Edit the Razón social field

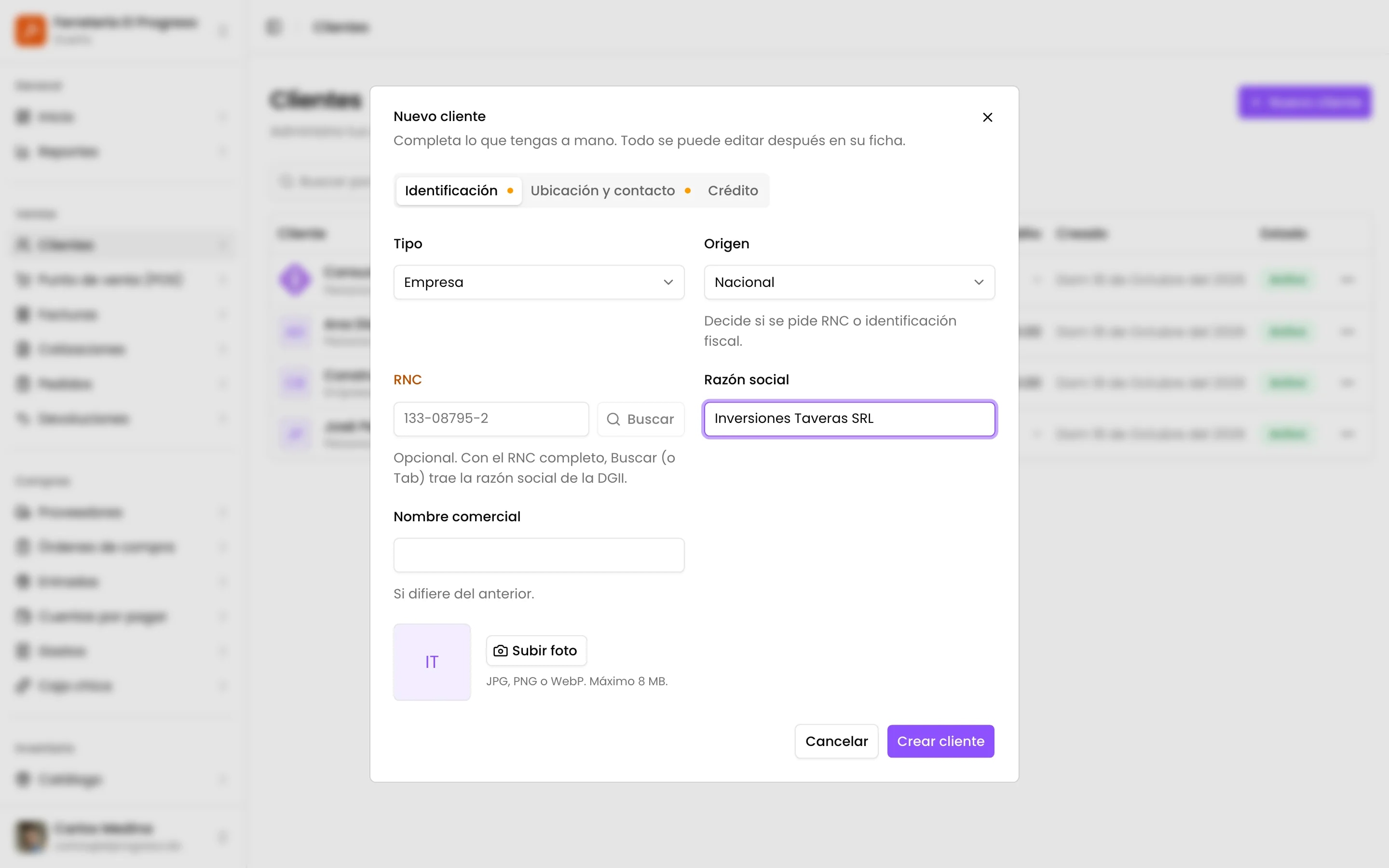849,419
